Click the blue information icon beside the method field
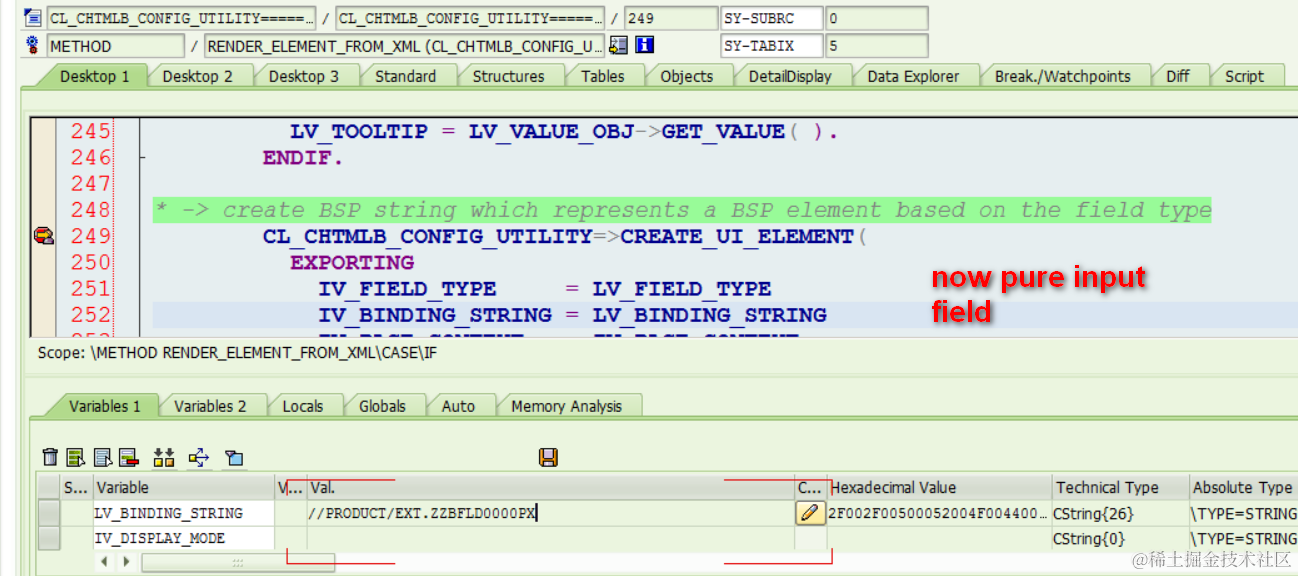This screenshot has width=1298, height=576. pyautogui.click(x=645, y=45)
